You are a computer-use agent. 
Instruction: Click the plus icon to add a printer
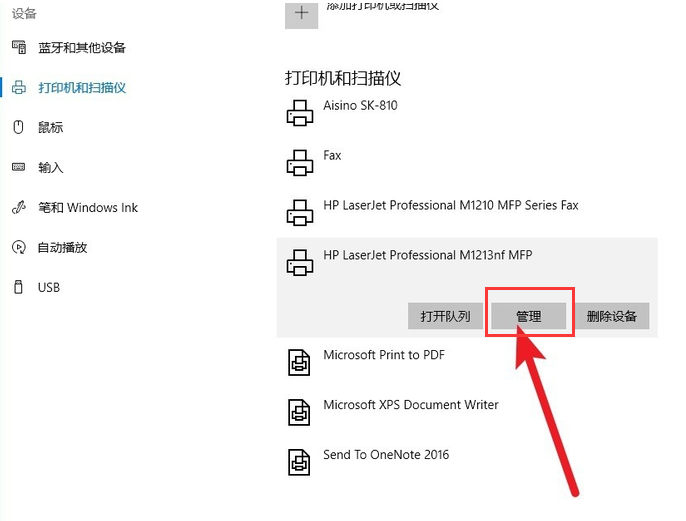(301, 13)
